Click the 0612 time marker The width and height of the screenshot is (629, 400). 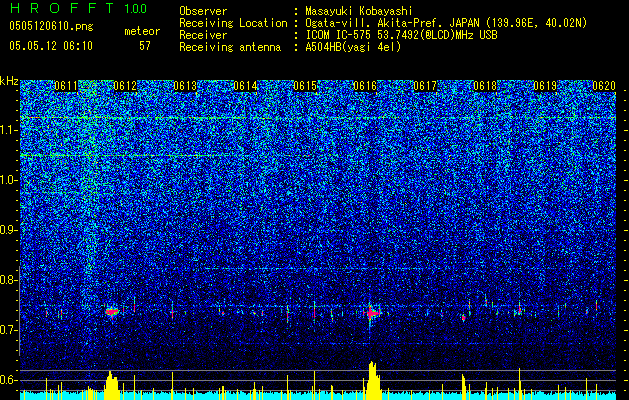pos(125,86)
